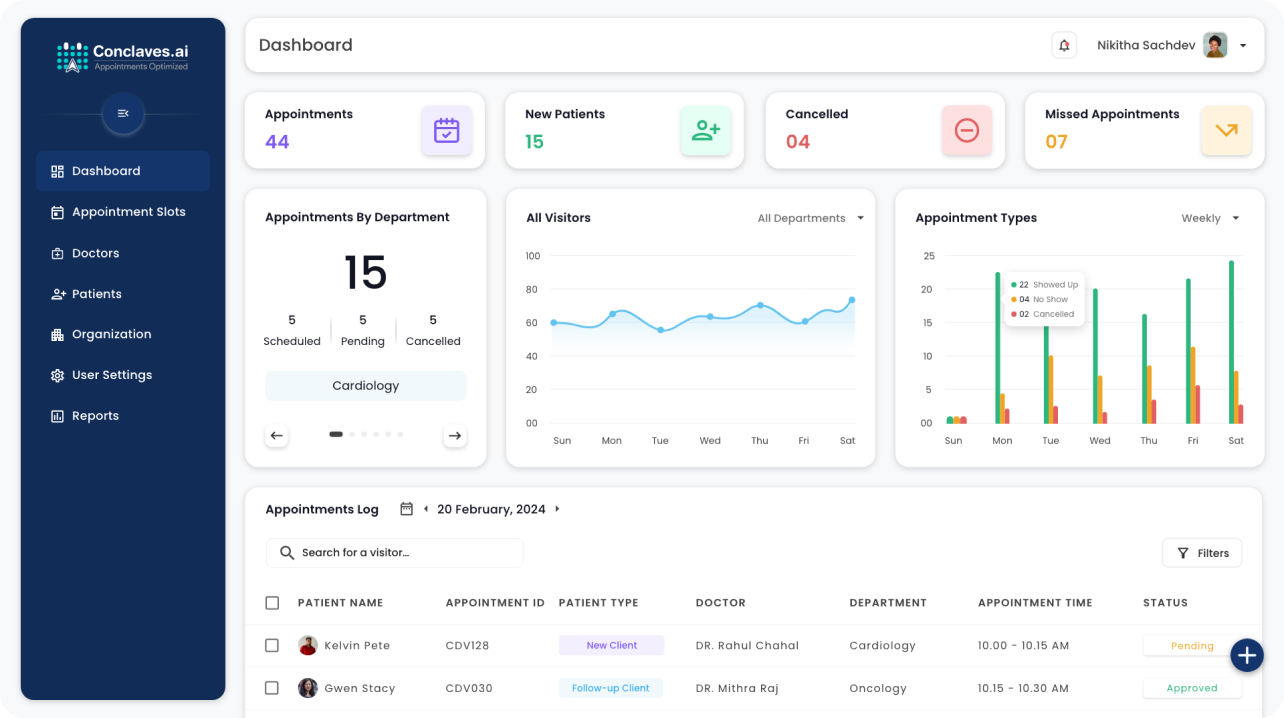Image resolution: width=1284 pixels, height=718 pixels.
Task: Open the calendar picker in Appointments Log
Action: [406, 509]
